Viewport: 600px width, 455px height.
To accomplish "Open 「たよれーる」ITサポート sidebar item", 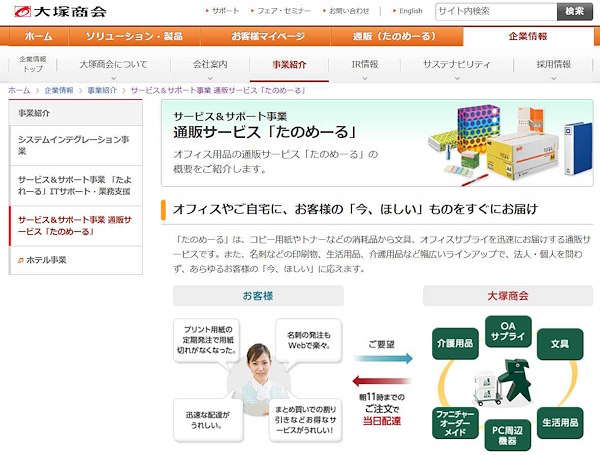I will (x=76, y=186).
